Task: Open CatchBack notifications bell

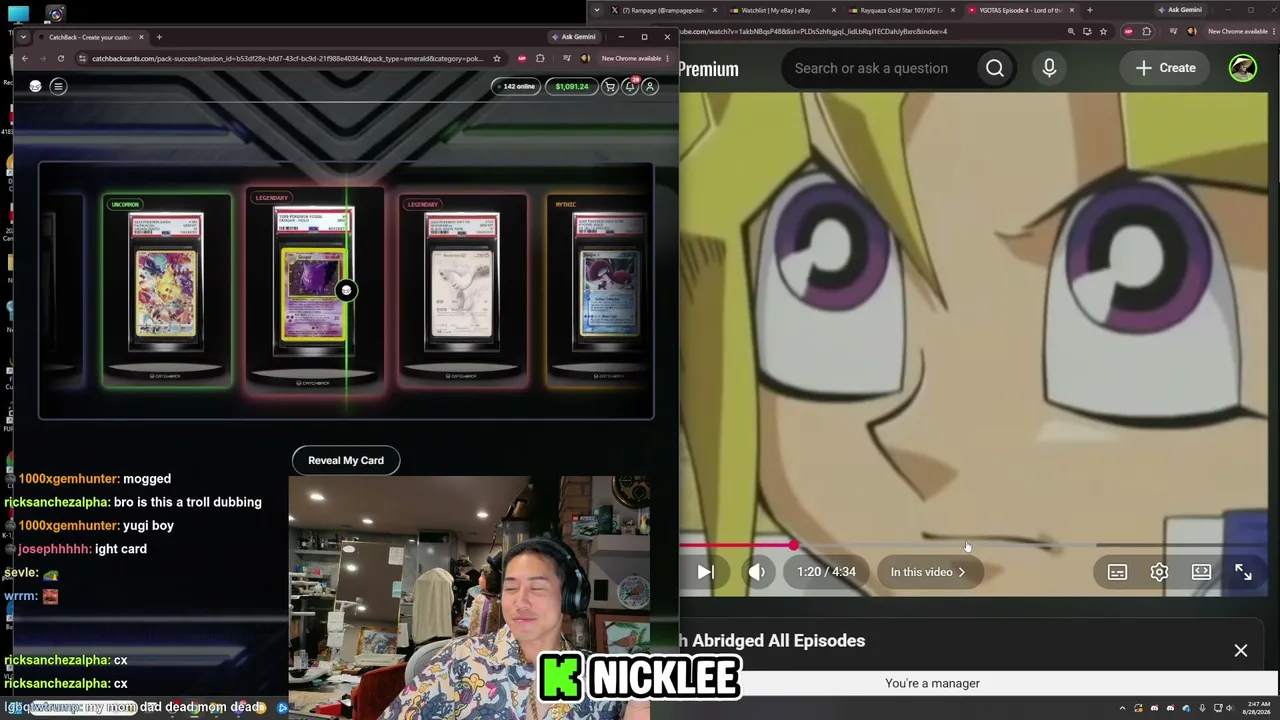Action: tap(630, 87)
